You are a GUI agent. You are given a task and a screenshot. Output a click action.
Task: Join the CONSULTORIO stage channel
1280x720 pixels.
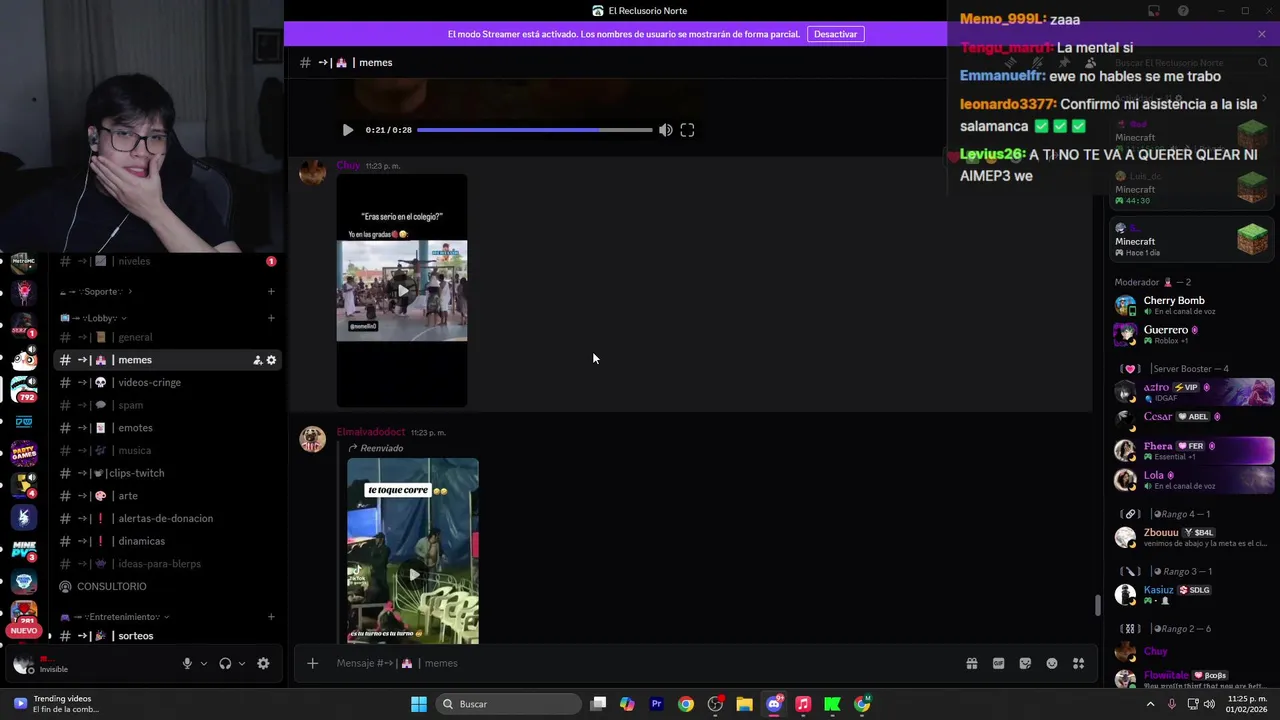(167, 586)
